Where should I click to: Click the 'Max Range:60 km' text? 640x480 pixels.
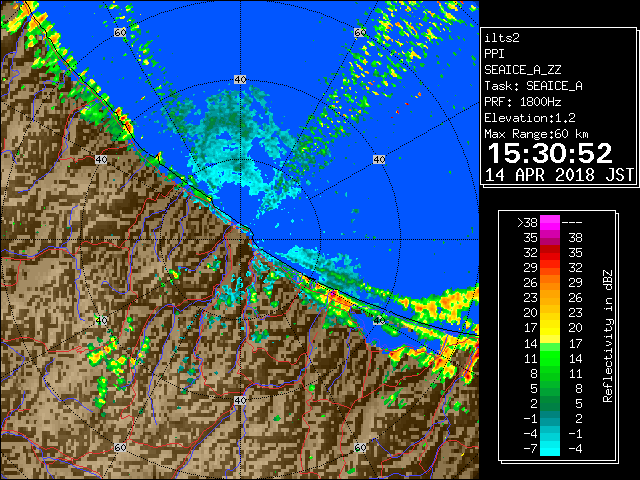[x=536, y=134]
